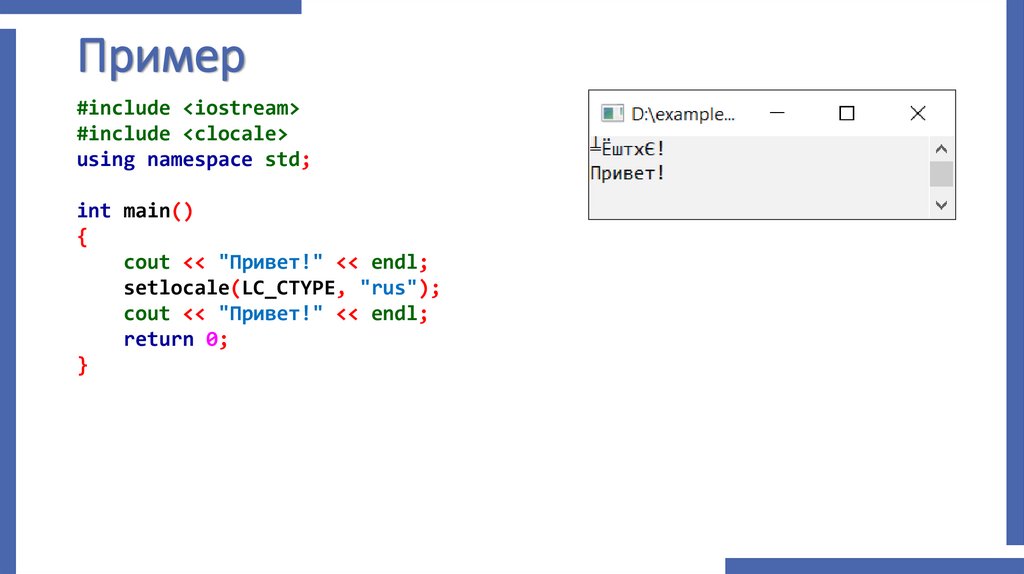Click the line #include <iostream>

tap(187, 108)
